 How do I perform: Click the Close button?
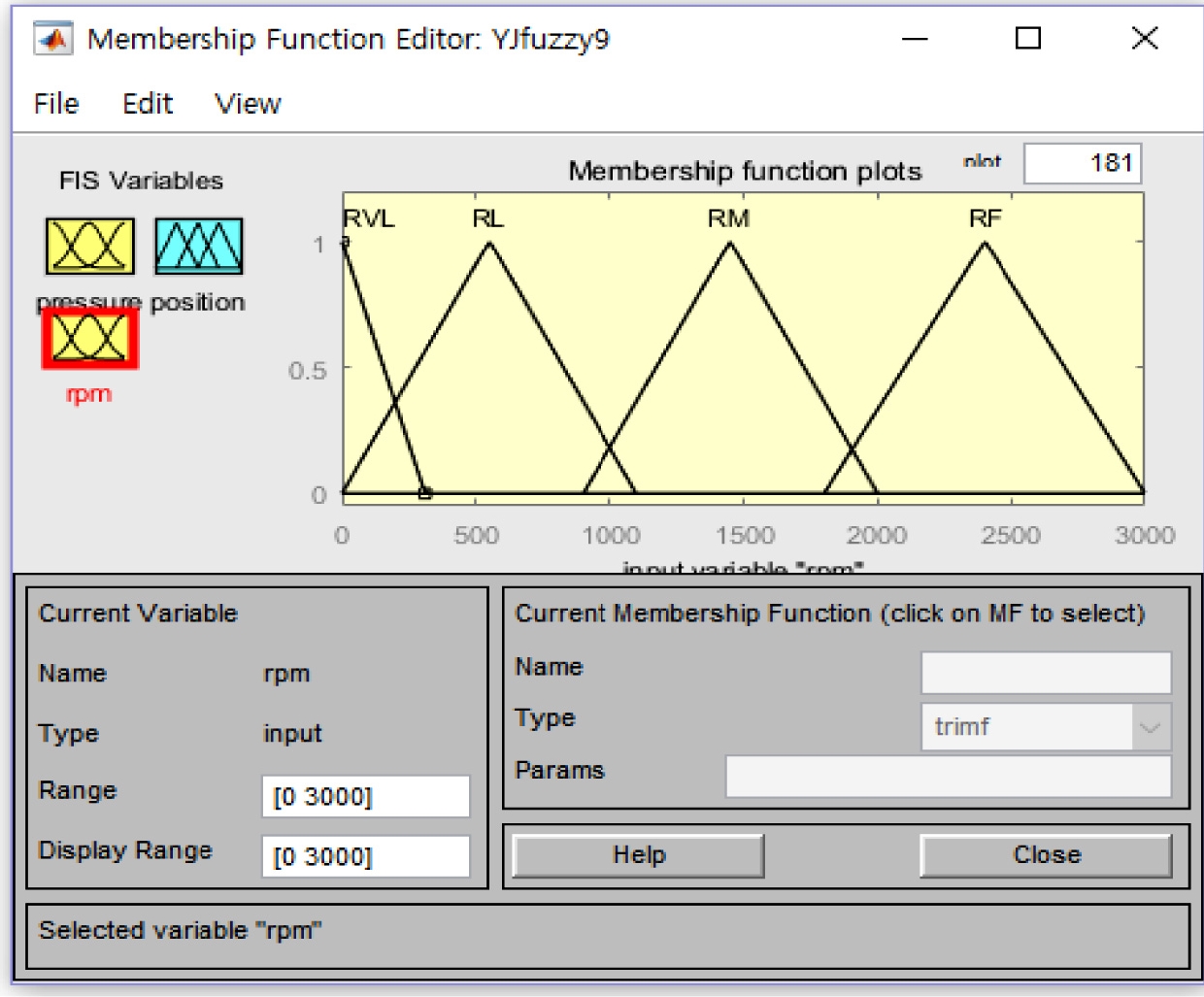click(1046, 855)
